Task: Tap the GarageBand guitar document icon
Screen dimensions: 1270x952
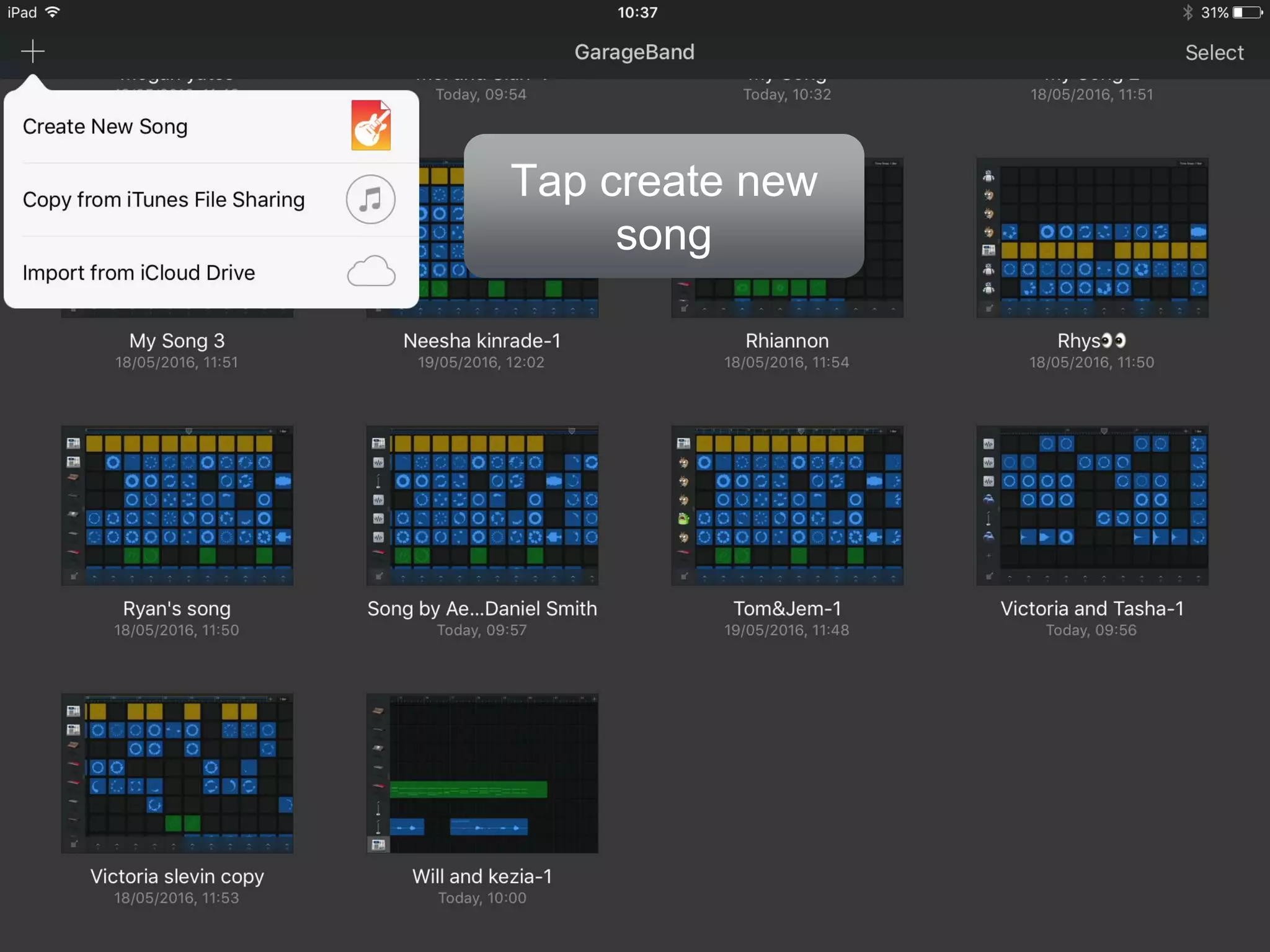Action: click(x=371, y=125)
